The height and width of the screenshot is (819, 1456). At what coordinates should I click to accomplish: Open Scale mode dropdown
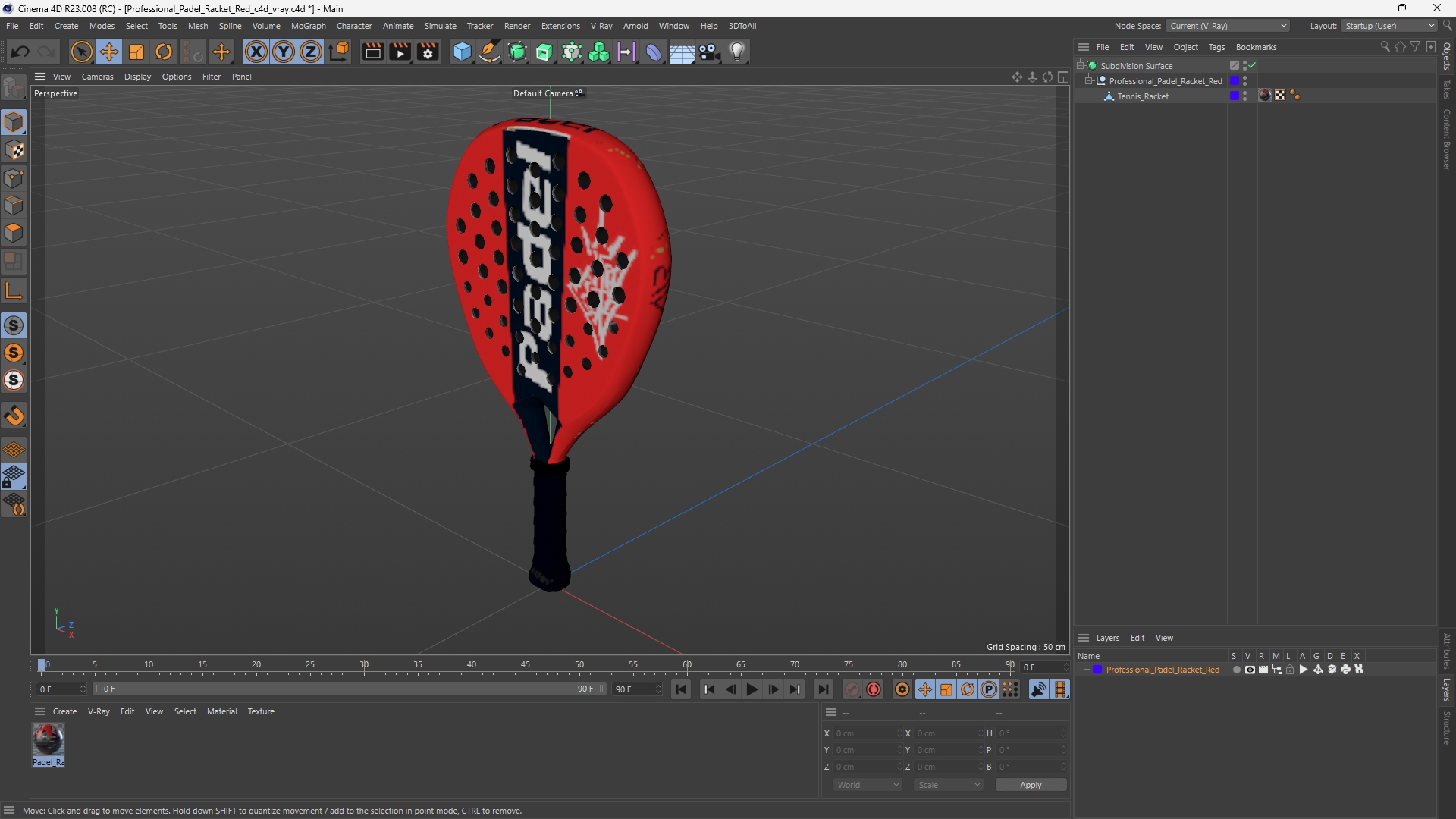tap(949, 785)
